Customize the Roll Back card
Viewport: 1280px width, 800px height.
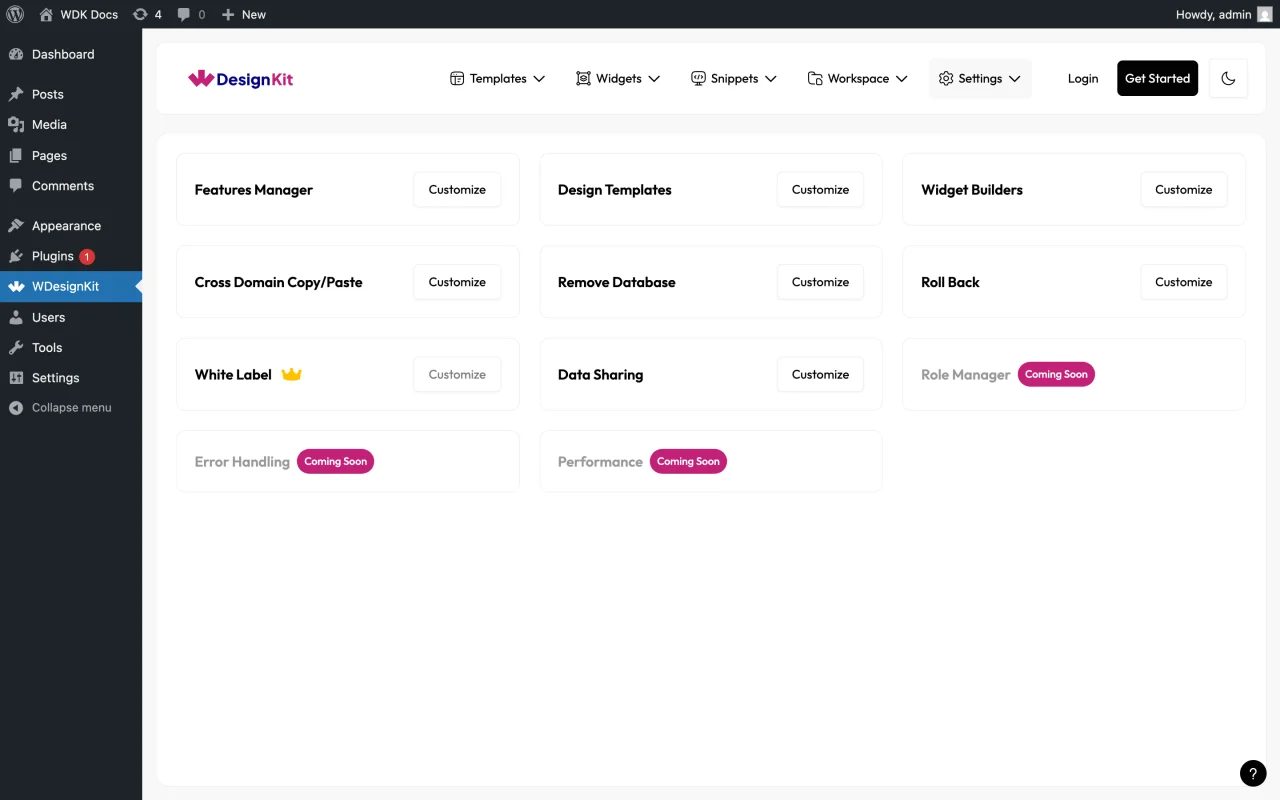tap(1183, 282)
